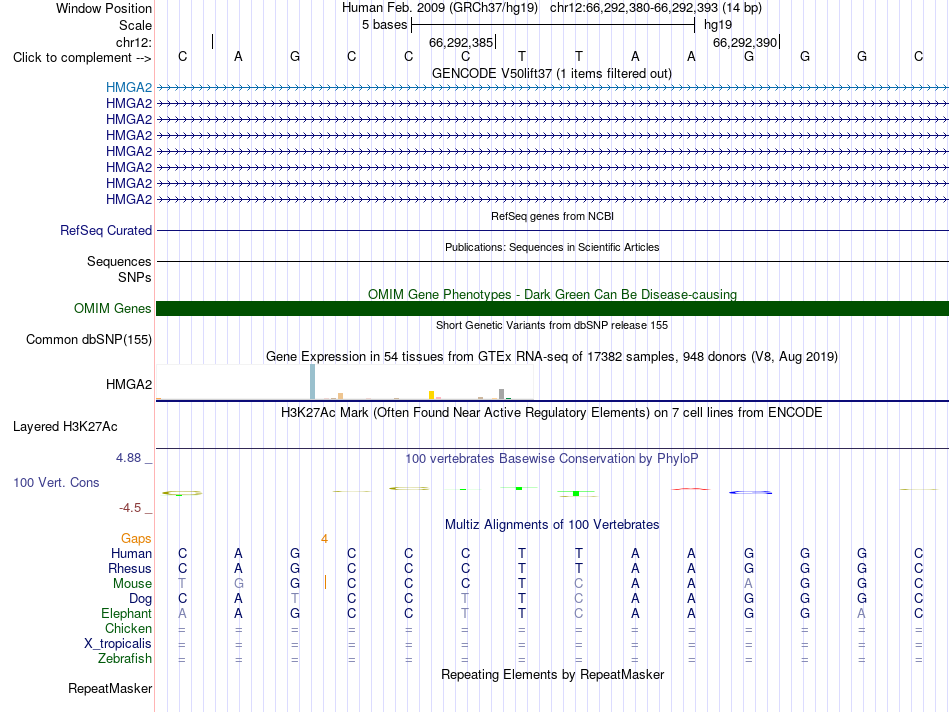Click the hg19 label beside the scale bar
Screen dimensions: 950x712
[x=718, y=25]
